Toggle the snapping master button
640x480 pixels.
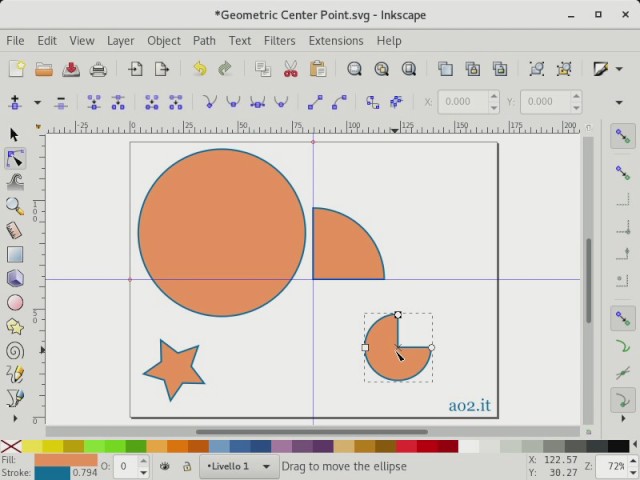tap(623, 136)
